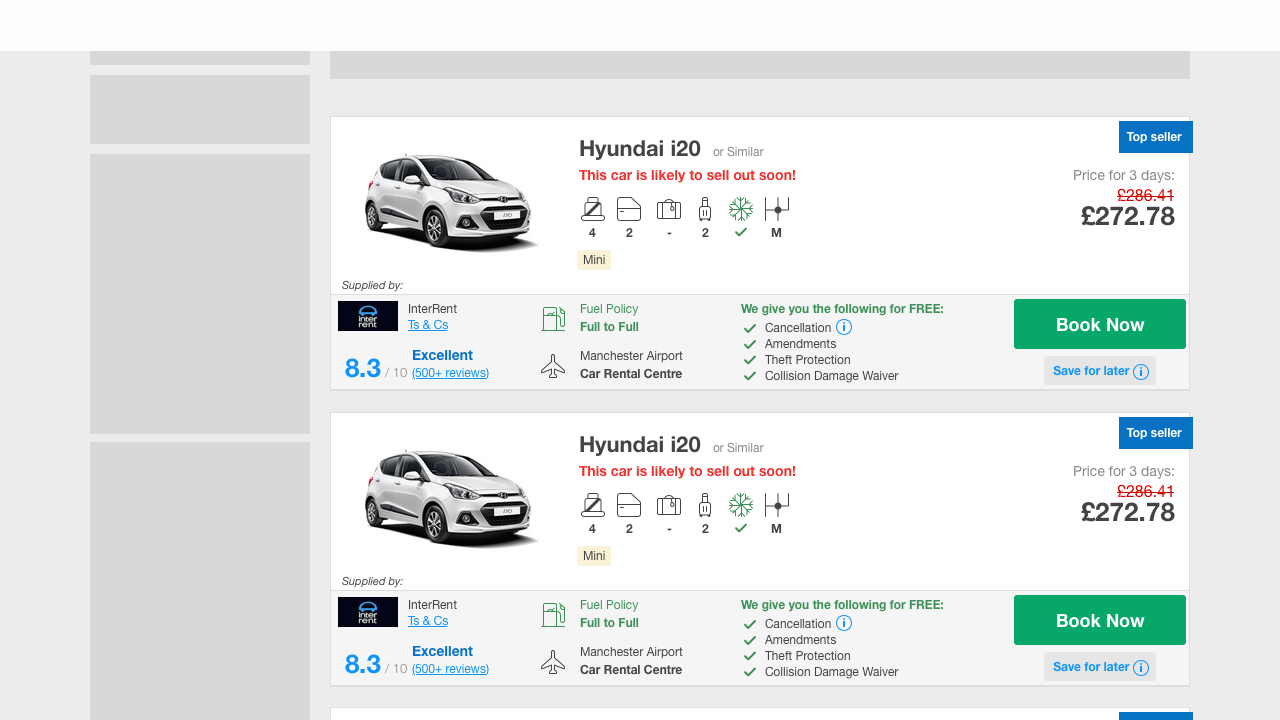Screen dimensions: 1280x720
Task: Click InterRent logo in first listing
Action: (368, 316)
